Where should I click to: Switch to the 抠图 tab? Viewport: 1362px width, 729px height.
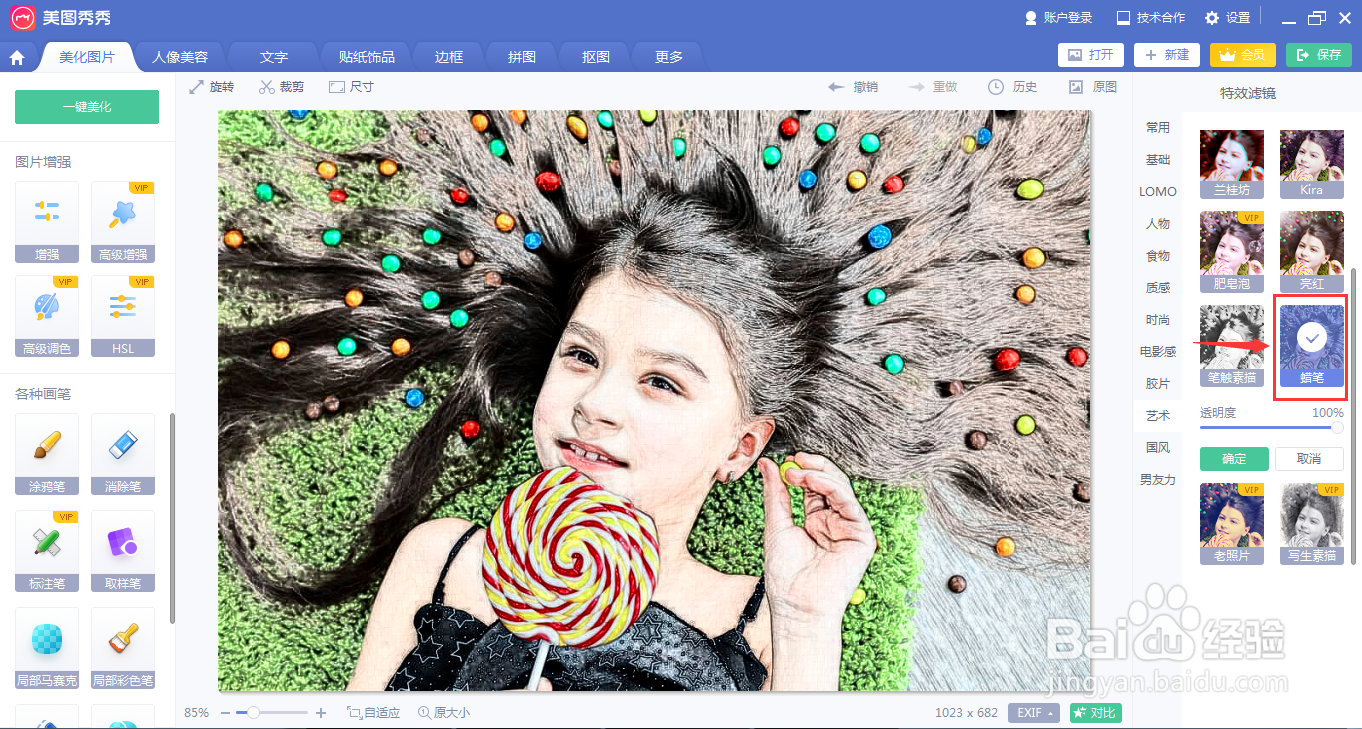click(596, 57)
